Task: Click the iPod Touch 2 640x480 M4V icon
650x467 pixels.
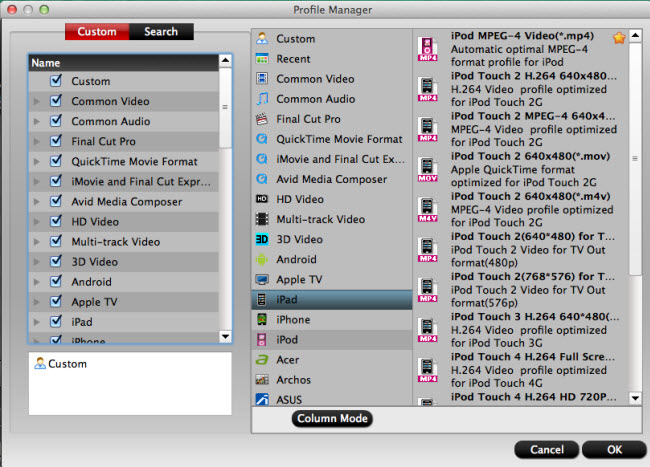Action: [x=427, y=209]
